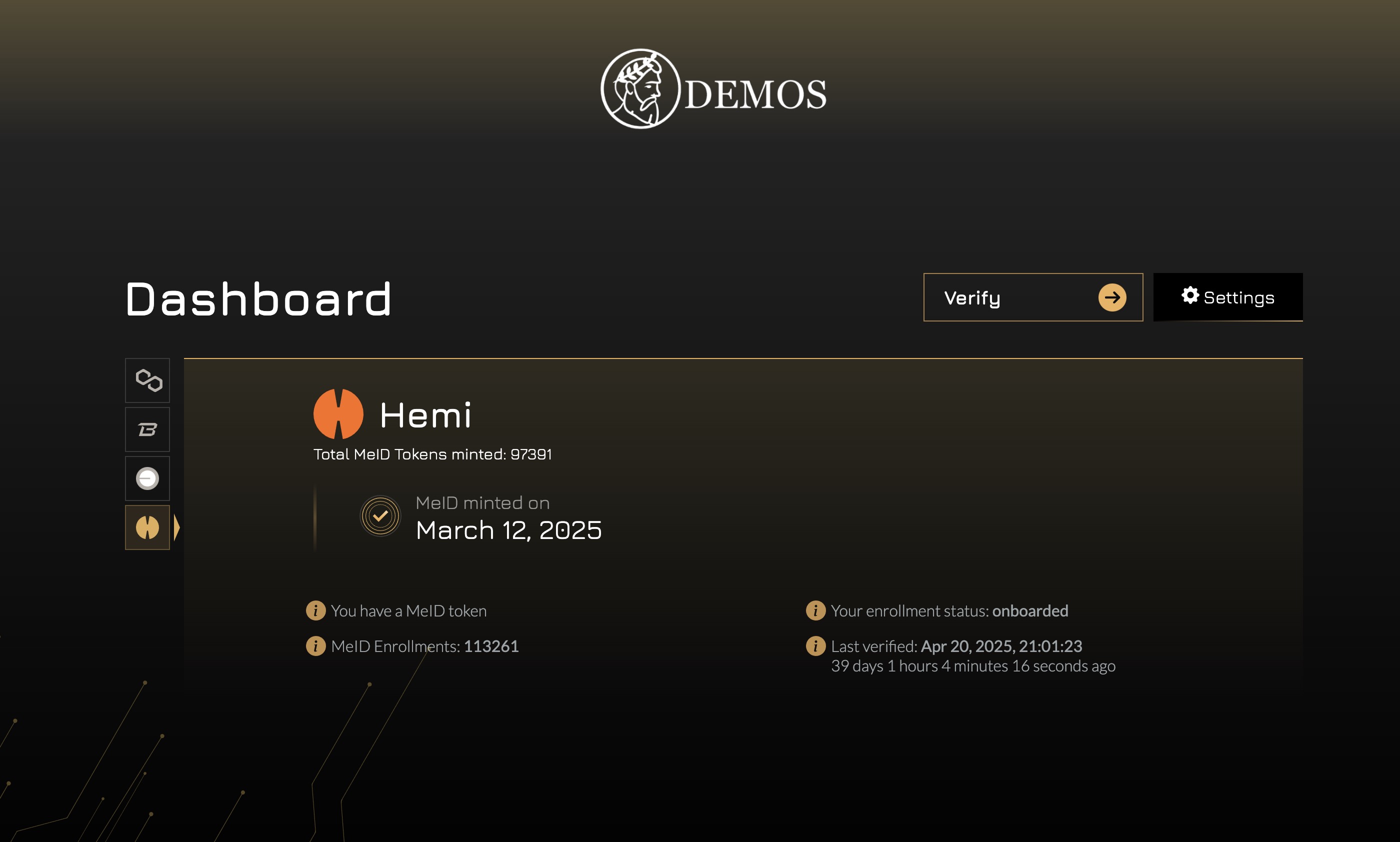Open the Settings button
Viewport: 1400px width, 842px height.
point(1227,297)
